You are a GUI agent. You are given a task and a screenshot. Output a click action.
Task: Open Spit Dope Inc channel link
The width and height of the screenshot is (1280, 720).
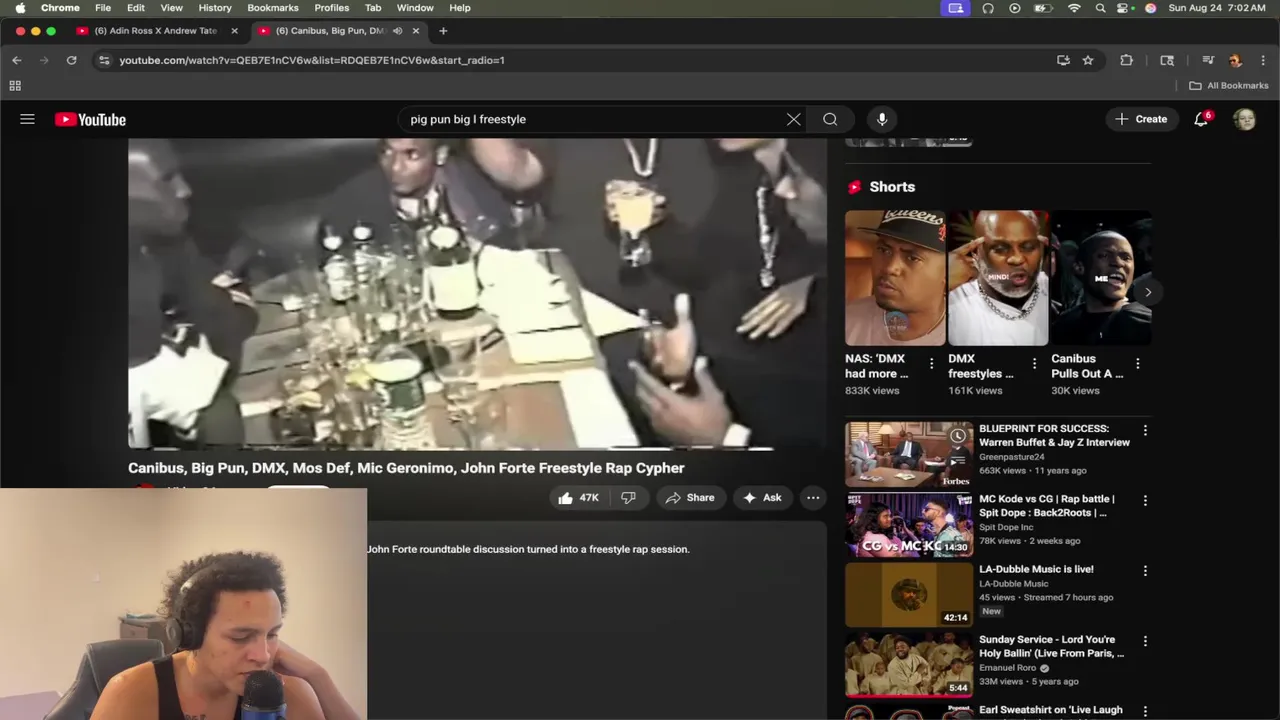(1006, 527)
